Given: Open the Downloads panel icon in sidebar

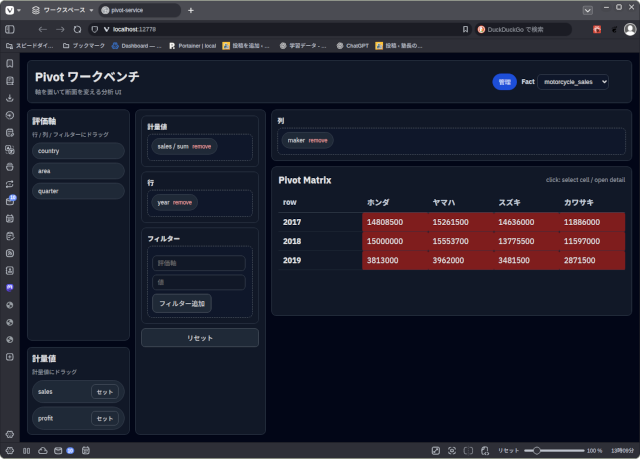Looking at the screenshot, I should coord(10,98).
